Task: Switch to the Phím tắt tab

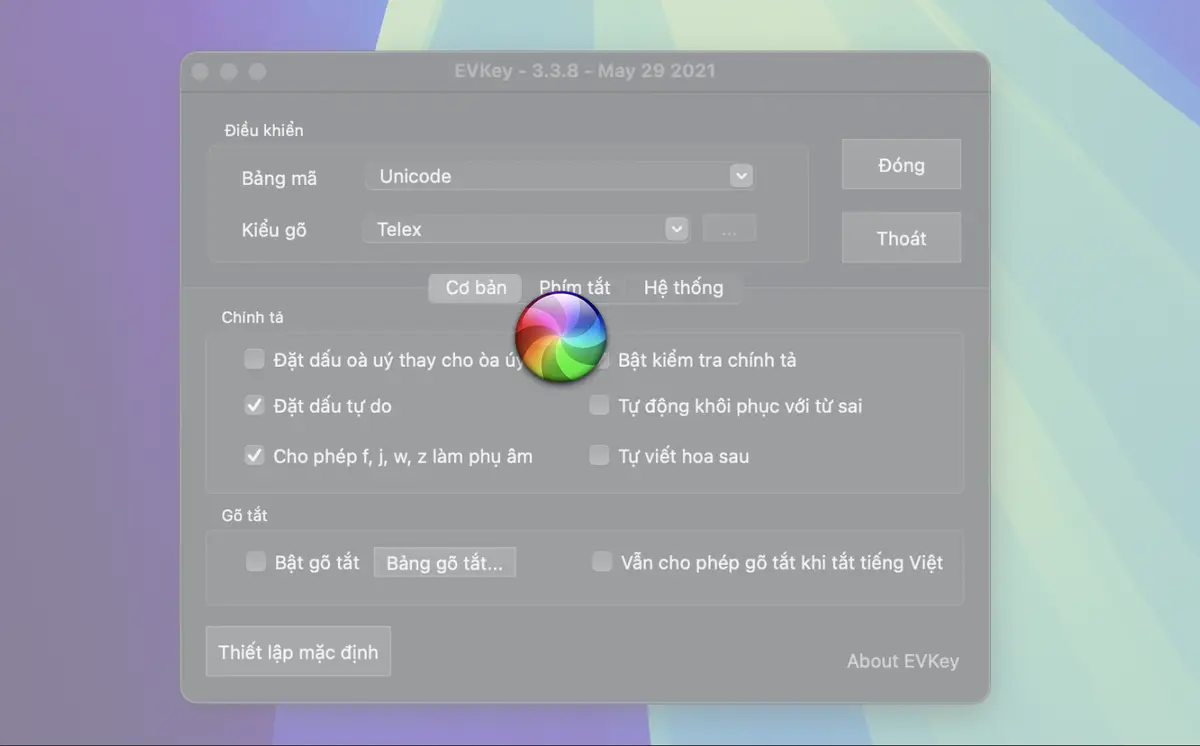Action: click(575, 288)
